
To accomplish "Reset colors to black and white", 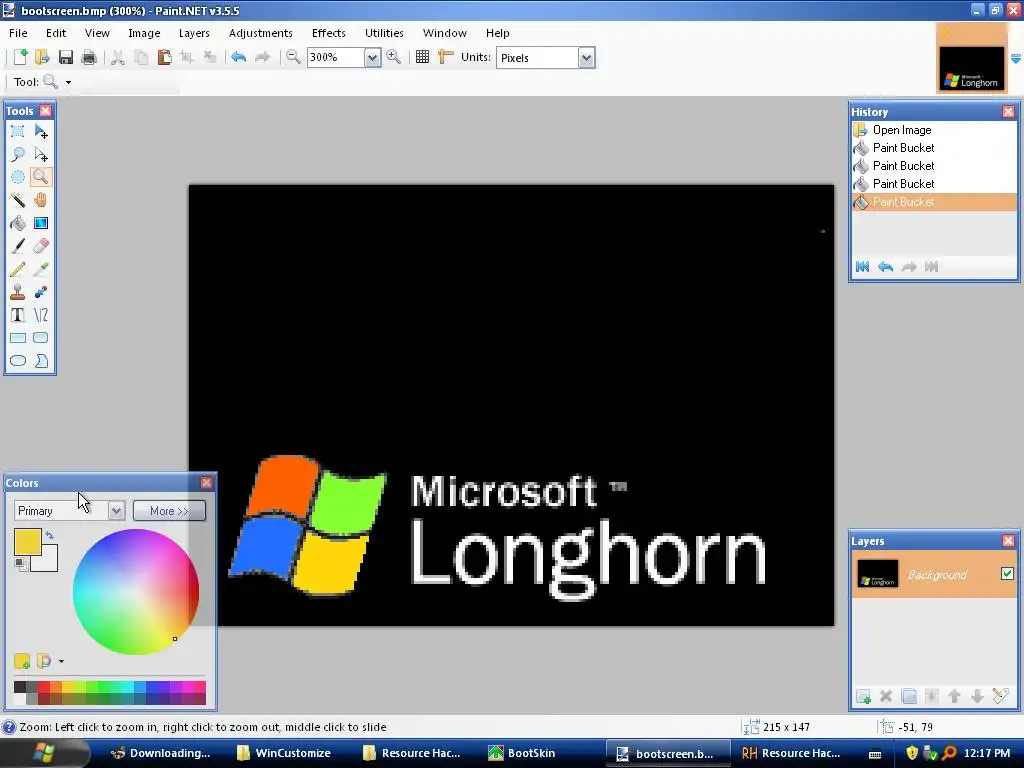I will tap(21, 564).
